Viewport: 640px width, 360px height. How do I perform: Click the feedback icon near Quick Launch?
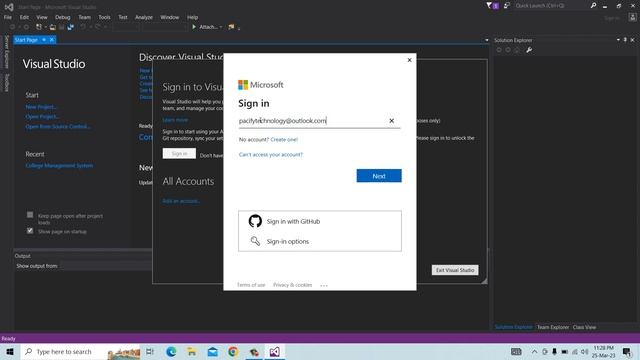(x=507, y=6)
